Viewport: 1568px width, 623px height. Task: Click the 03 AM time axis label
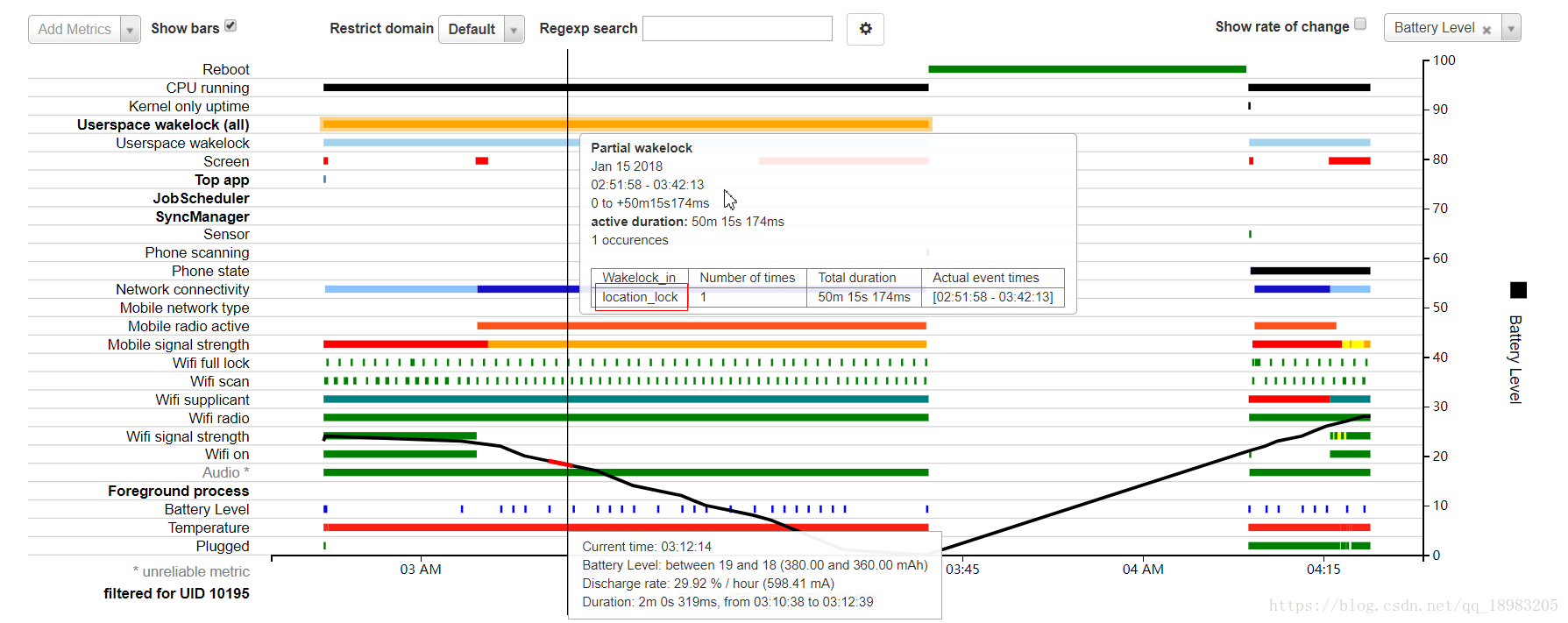(x=421, y=570)
